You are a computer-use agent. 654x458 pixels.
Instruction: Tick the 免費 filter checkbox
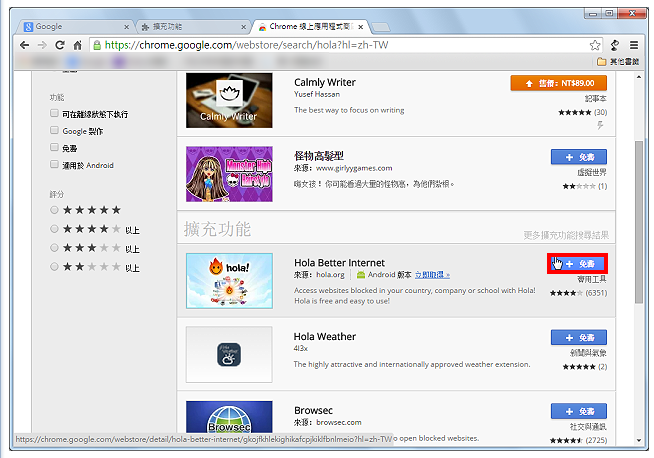(x=54, y=147)
